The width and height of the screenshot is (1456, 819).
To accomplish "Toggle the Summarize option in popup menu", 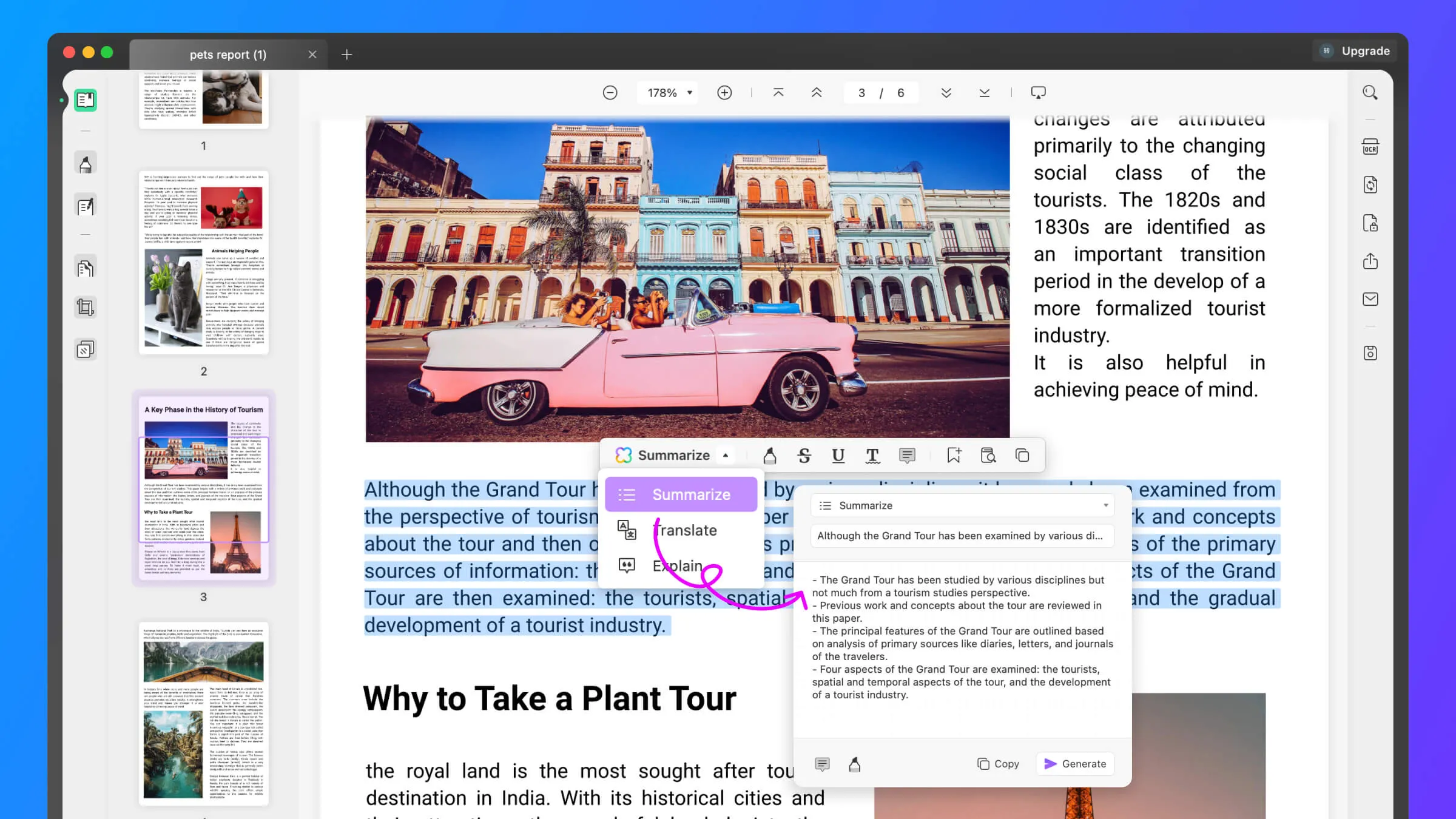I will tap(692, 494).
